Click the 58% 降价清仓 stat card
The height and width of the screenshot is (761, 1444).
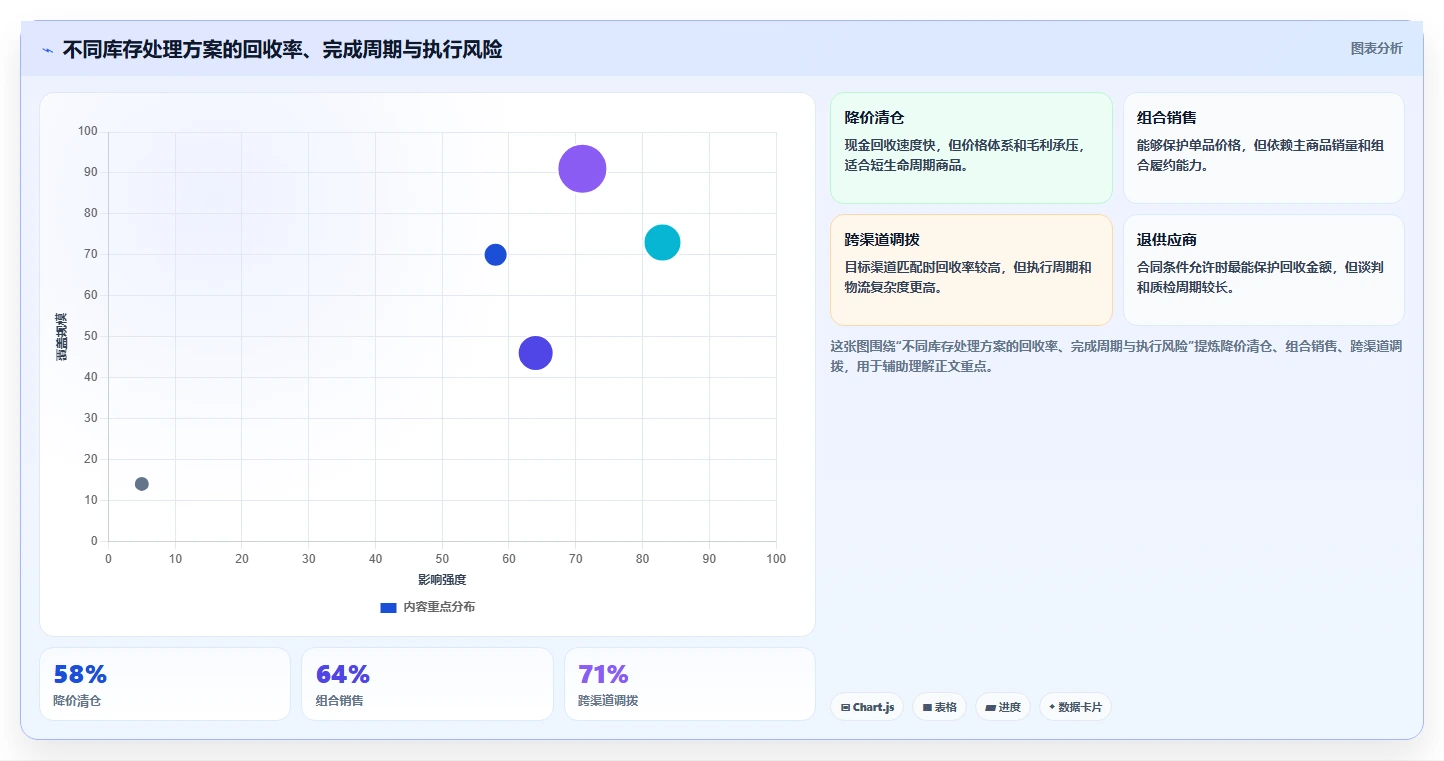click(165, 684)
